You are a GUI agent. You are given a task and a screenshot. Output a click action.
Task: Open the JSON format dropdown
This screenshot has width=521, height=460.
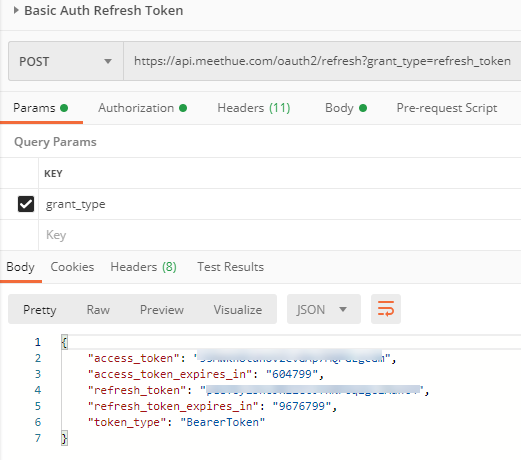(x=324, y=309)
